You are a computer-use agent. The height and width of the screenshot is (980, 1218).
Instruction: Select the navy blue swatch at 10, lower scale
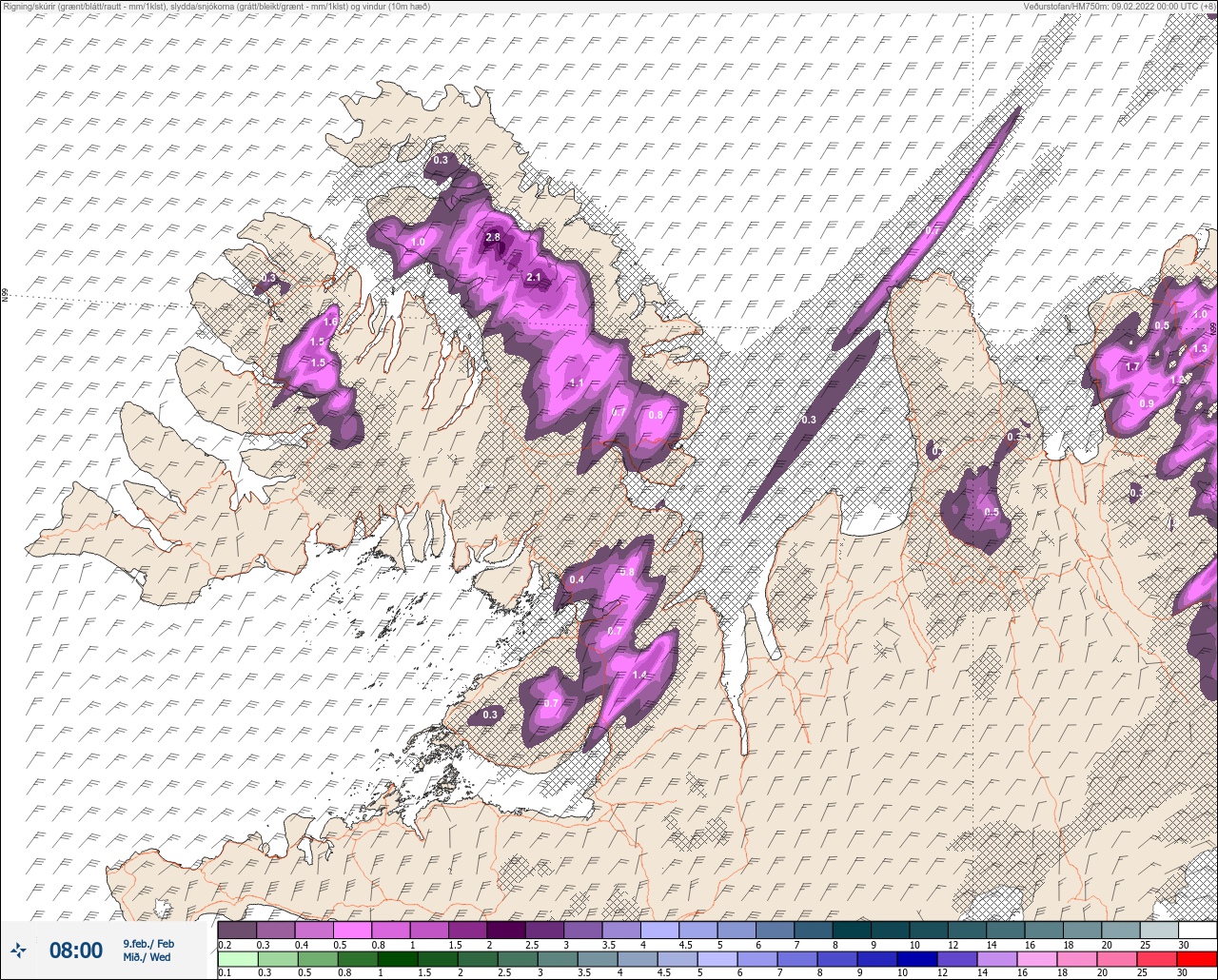(x=917, y=959)
